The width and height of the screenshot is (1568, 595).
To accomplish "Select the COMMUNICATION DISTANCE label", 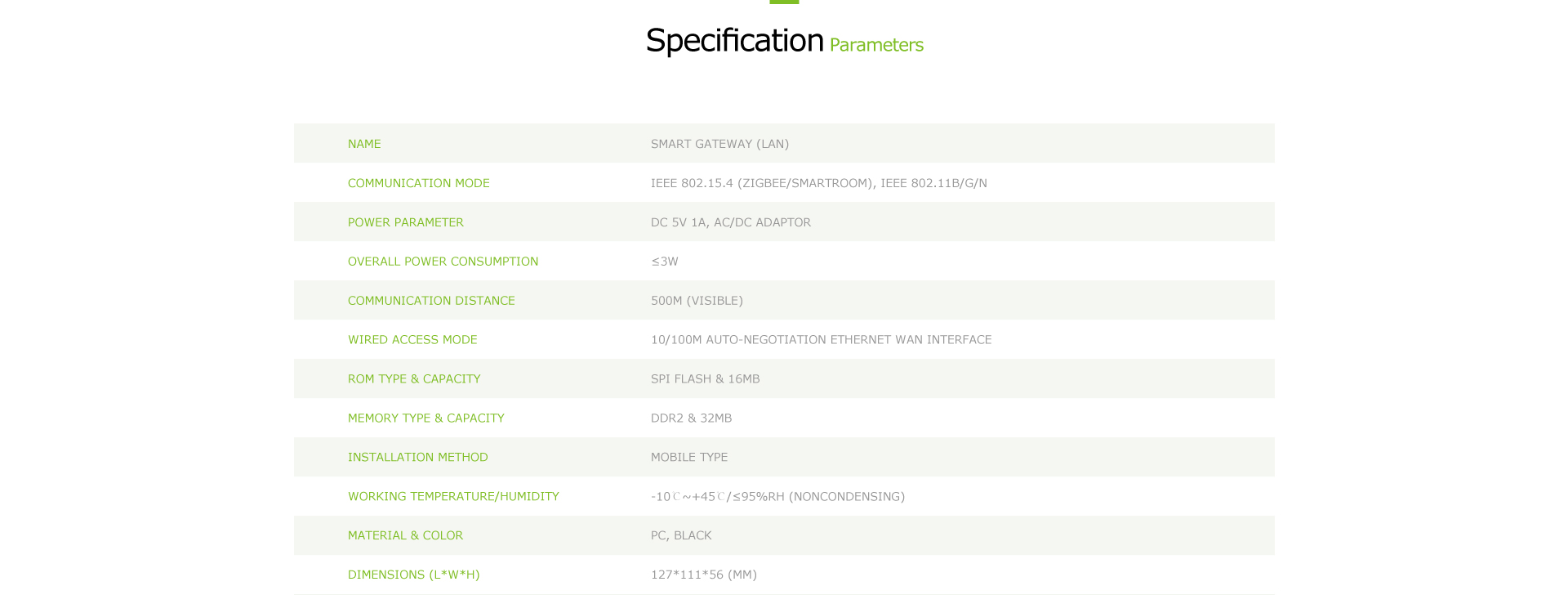I will click(431, 301).
